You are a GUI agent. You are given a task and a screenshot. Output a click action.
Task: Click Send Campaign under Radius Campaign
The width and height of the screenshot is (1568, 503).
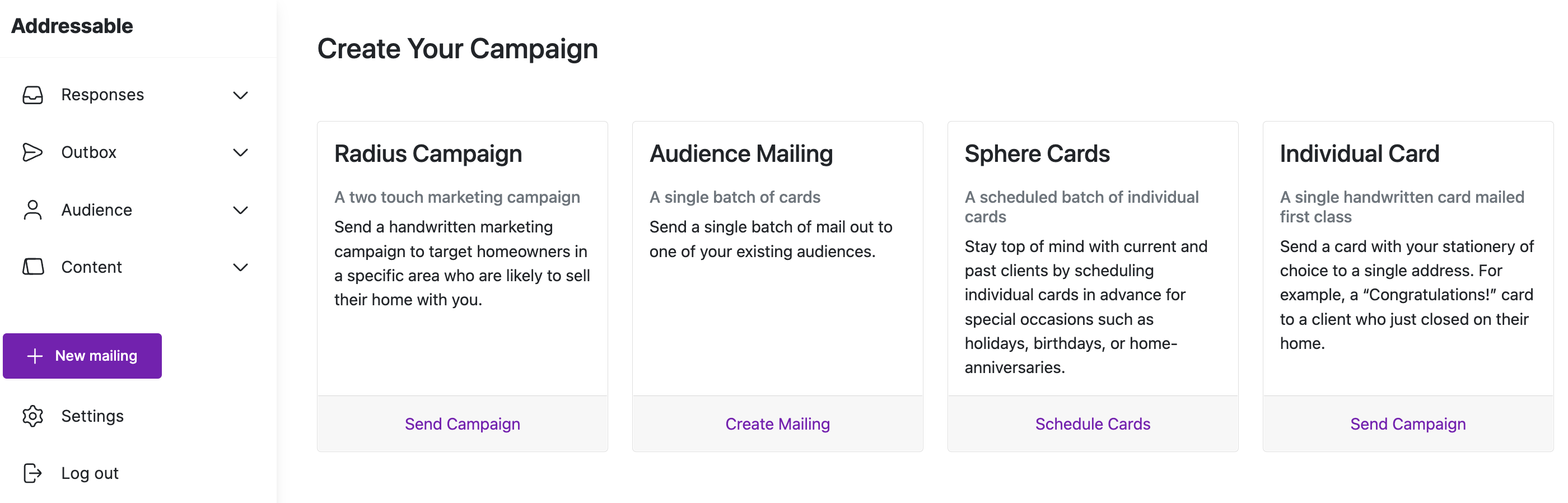click(463, 424)
